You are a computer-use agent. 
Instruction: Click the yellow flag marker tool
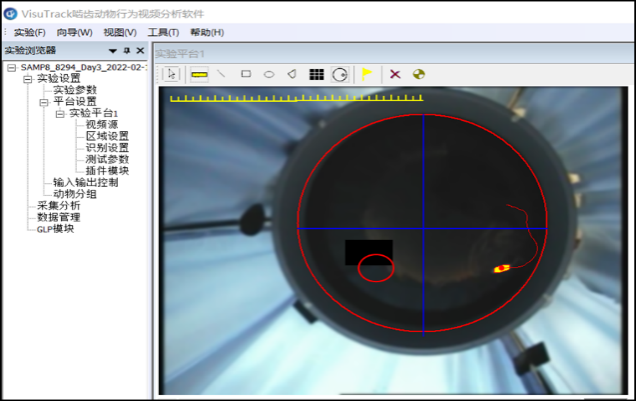[367, 74]
